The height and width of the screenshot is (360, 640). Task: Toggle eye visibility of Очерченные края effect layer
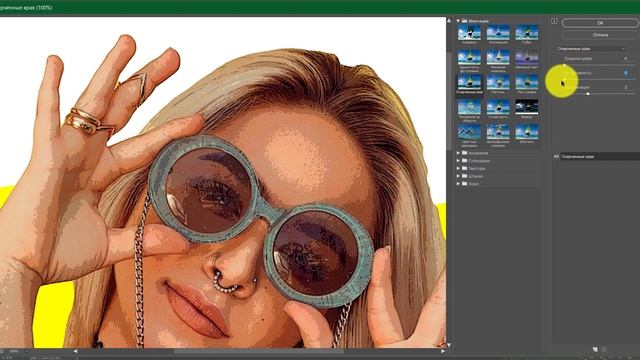coord(556,157)
